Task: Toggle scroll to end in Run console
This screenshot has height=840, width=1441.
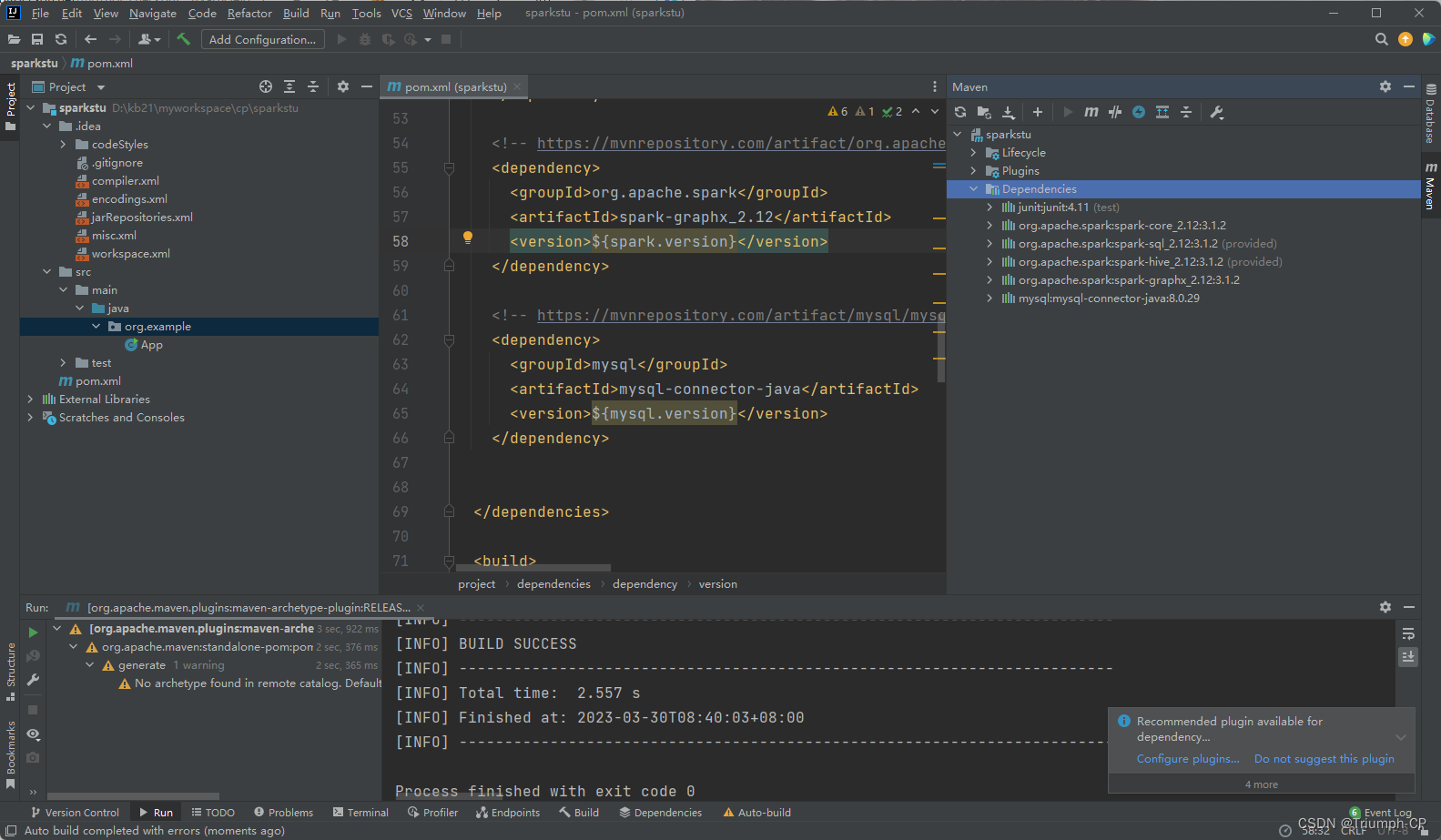Action: coord(1408,656)
